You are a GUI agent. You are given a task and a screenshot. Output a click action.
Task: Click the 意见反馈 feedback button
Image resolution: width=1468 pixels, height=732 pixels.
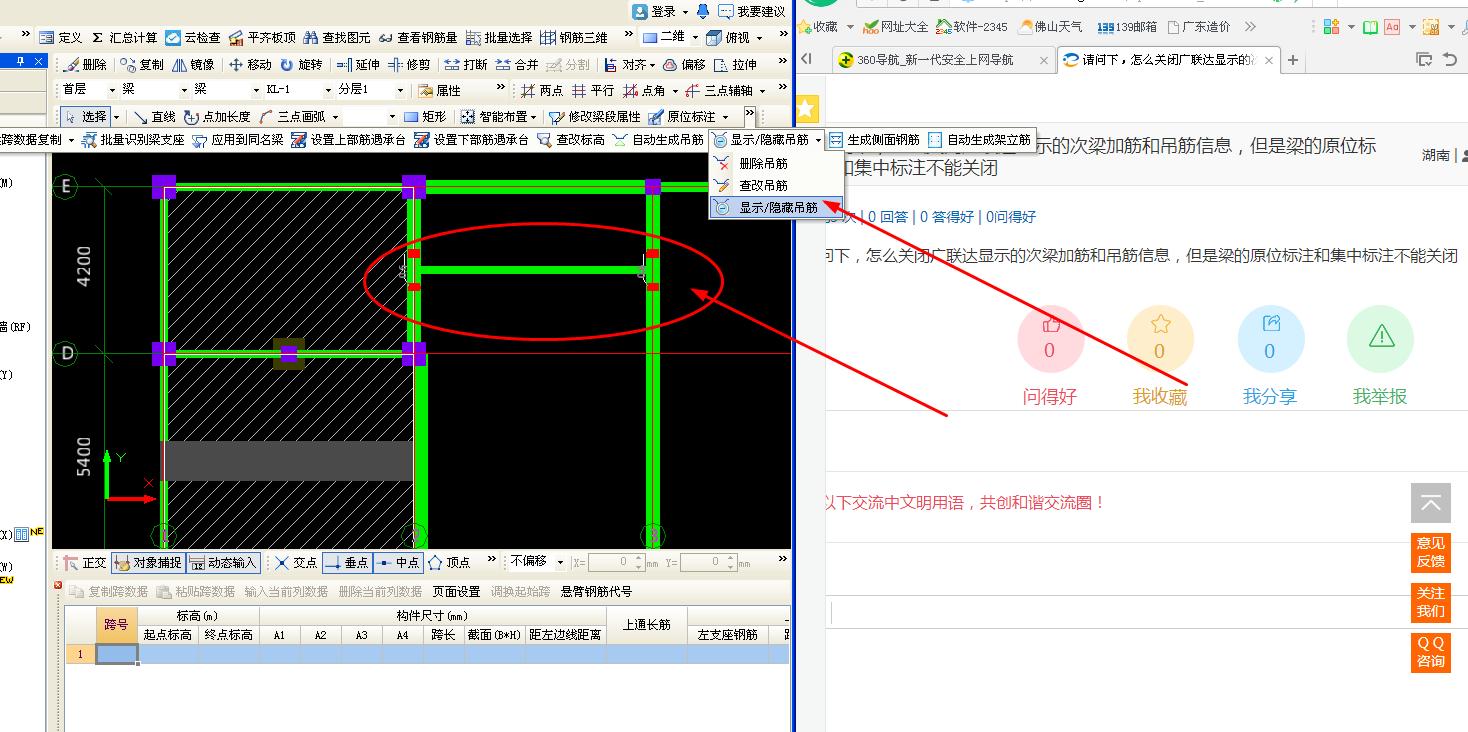(x=1431, y=552)
